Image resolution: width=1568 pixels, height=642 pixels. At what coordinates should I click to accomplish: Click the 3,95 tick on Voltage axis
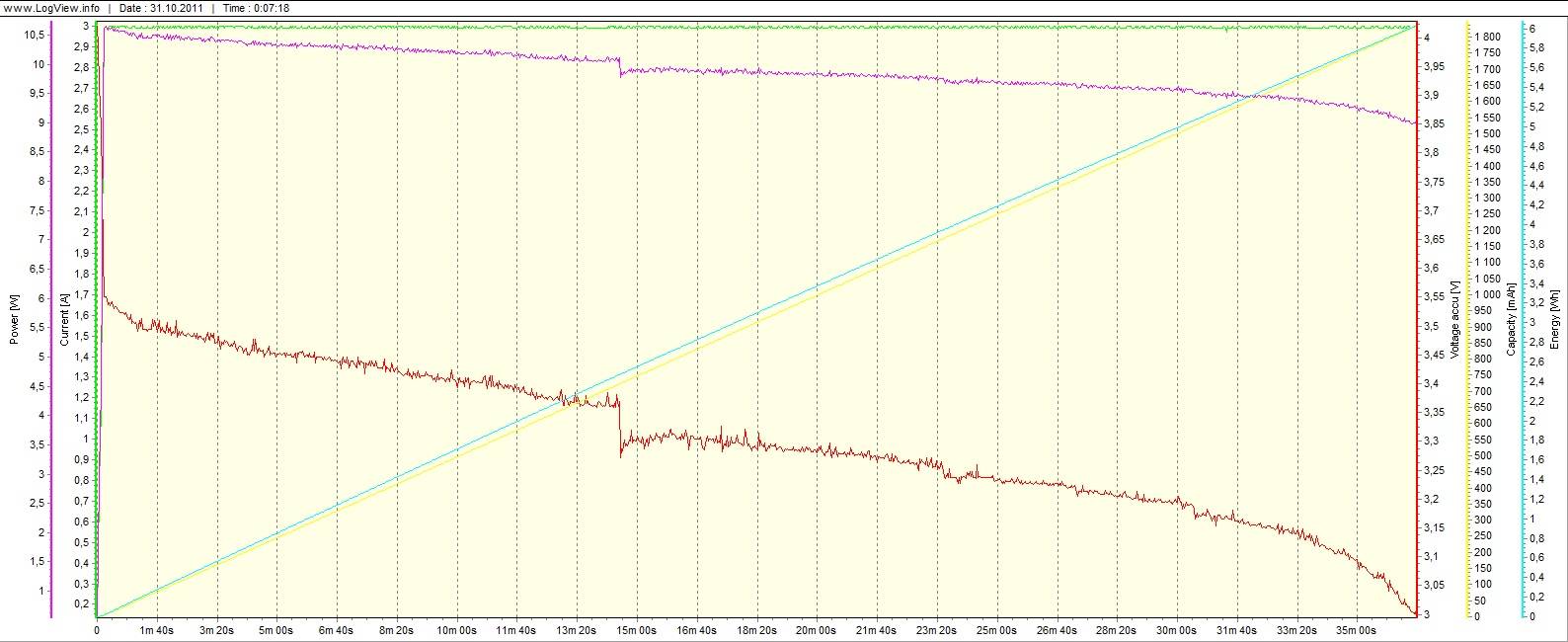pyautogui.click(x=1433, y=66)
